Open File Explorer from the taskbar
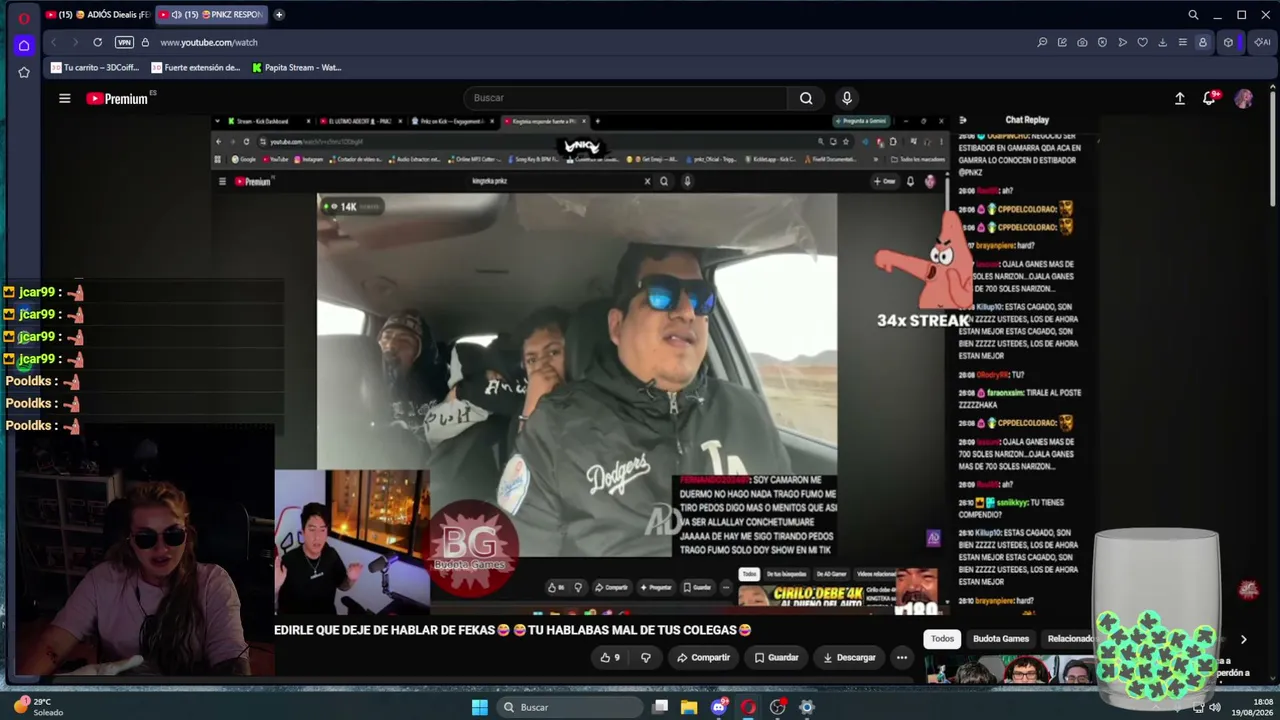The width and height of the screenshot is (1280, 720). (689, 707)
